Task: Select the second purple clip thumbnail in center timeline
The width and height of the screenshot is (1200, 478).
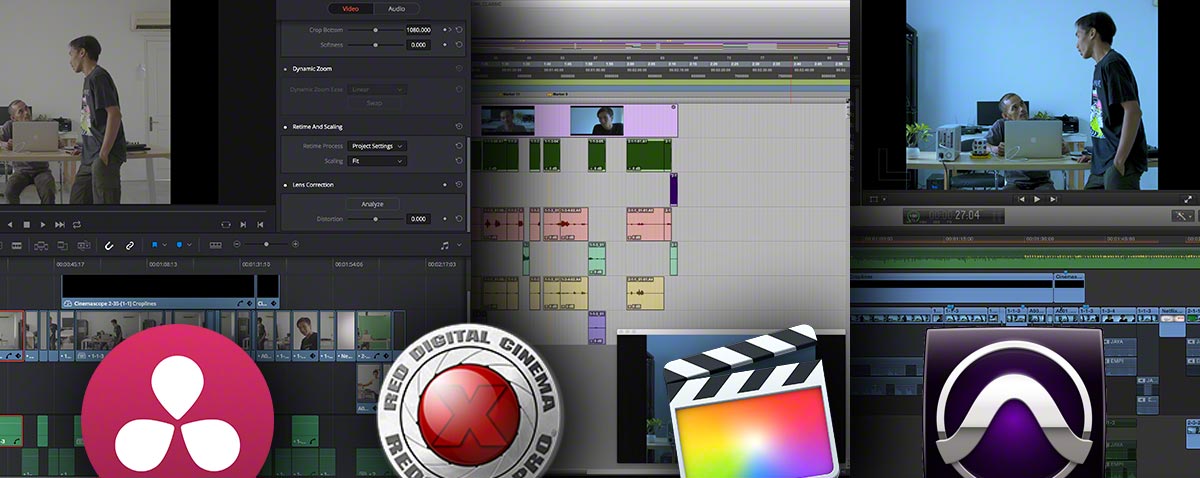Action: 597,121
